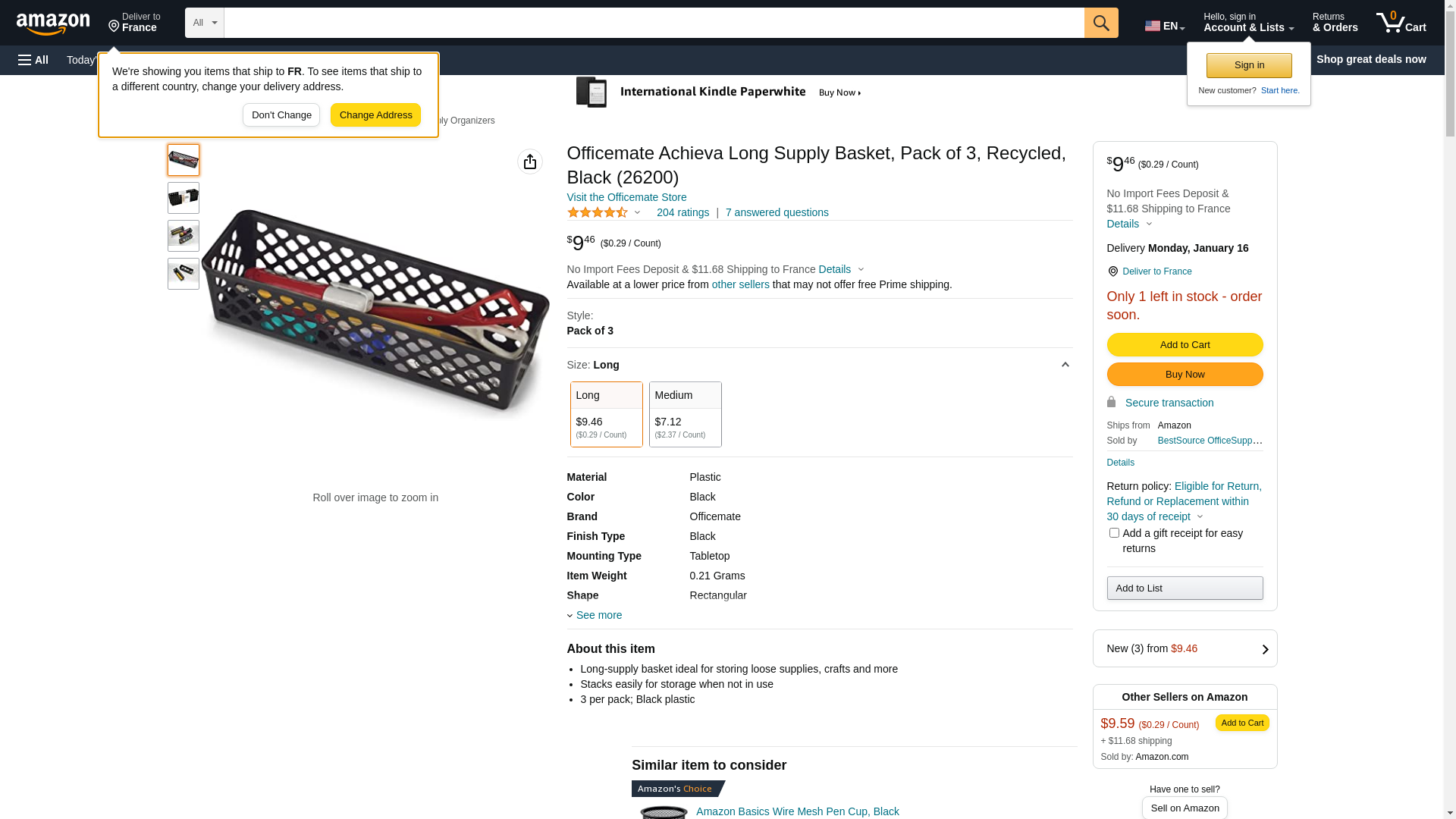Expand See more product details
Viewport: 1456px width, 819px height.
coord(598,615)
